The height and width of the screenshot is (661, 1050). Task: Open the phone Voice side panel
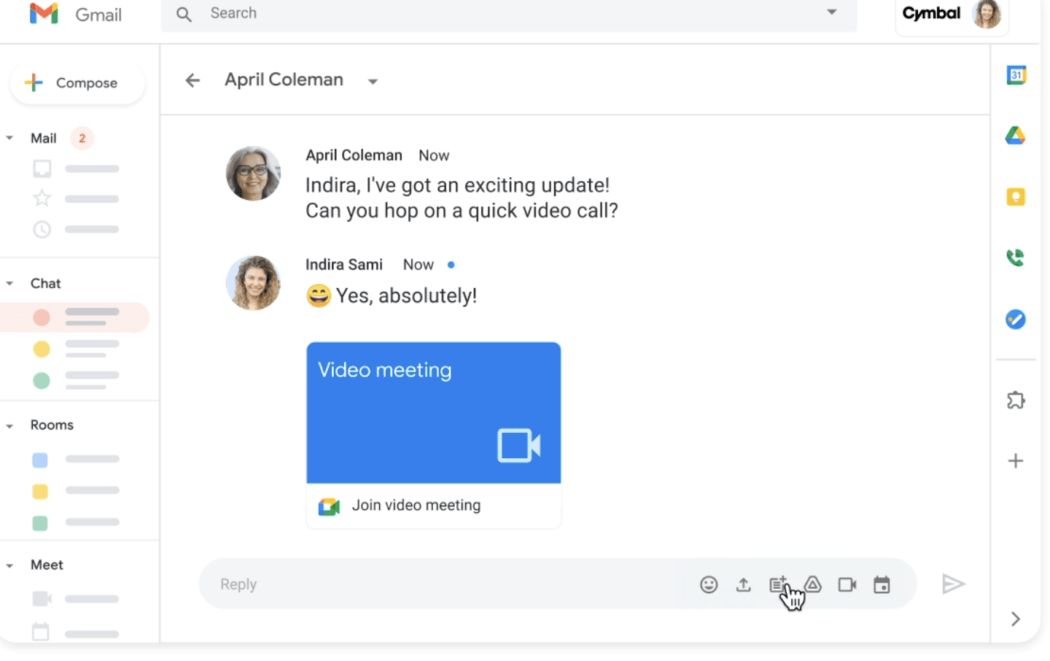pyautogui.click(x=1015, y=258)
